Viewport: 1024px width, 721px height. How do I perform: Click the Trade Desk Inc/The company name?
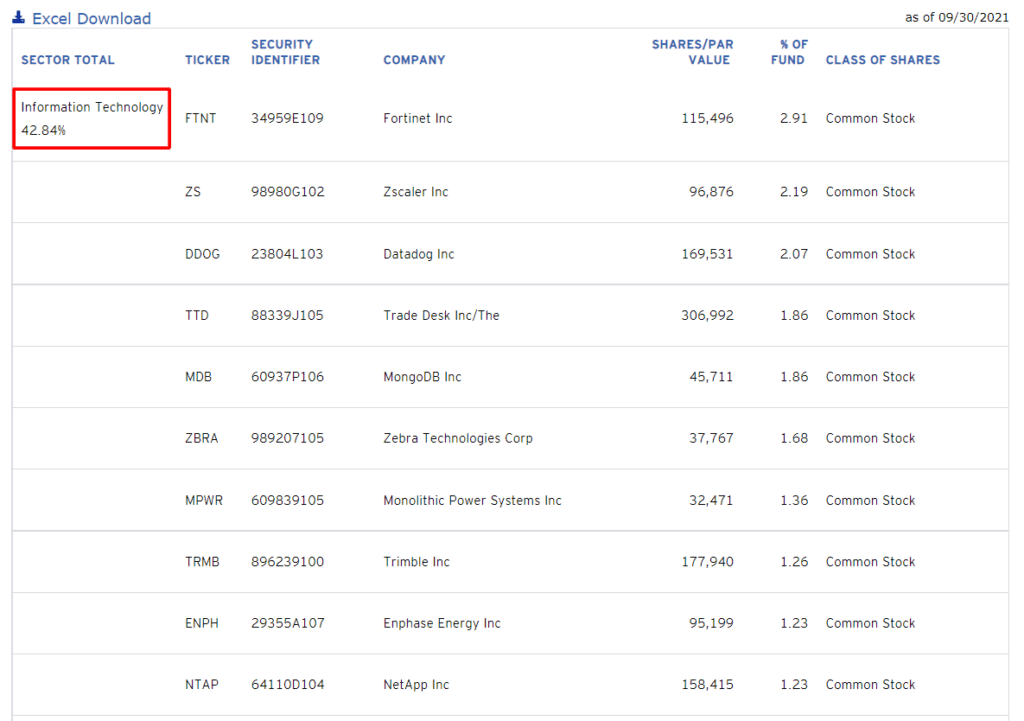(441, 315)
